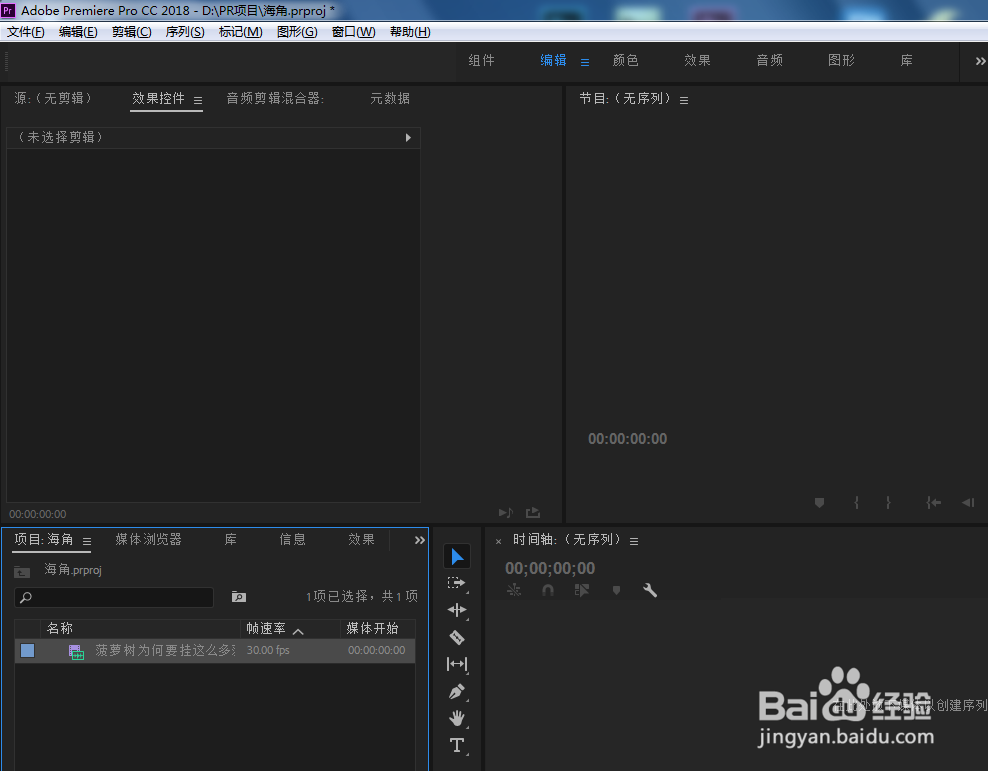The image size is (988, 771).
Task: Select the Selection tool arrow
Action: tap(457, 557)
